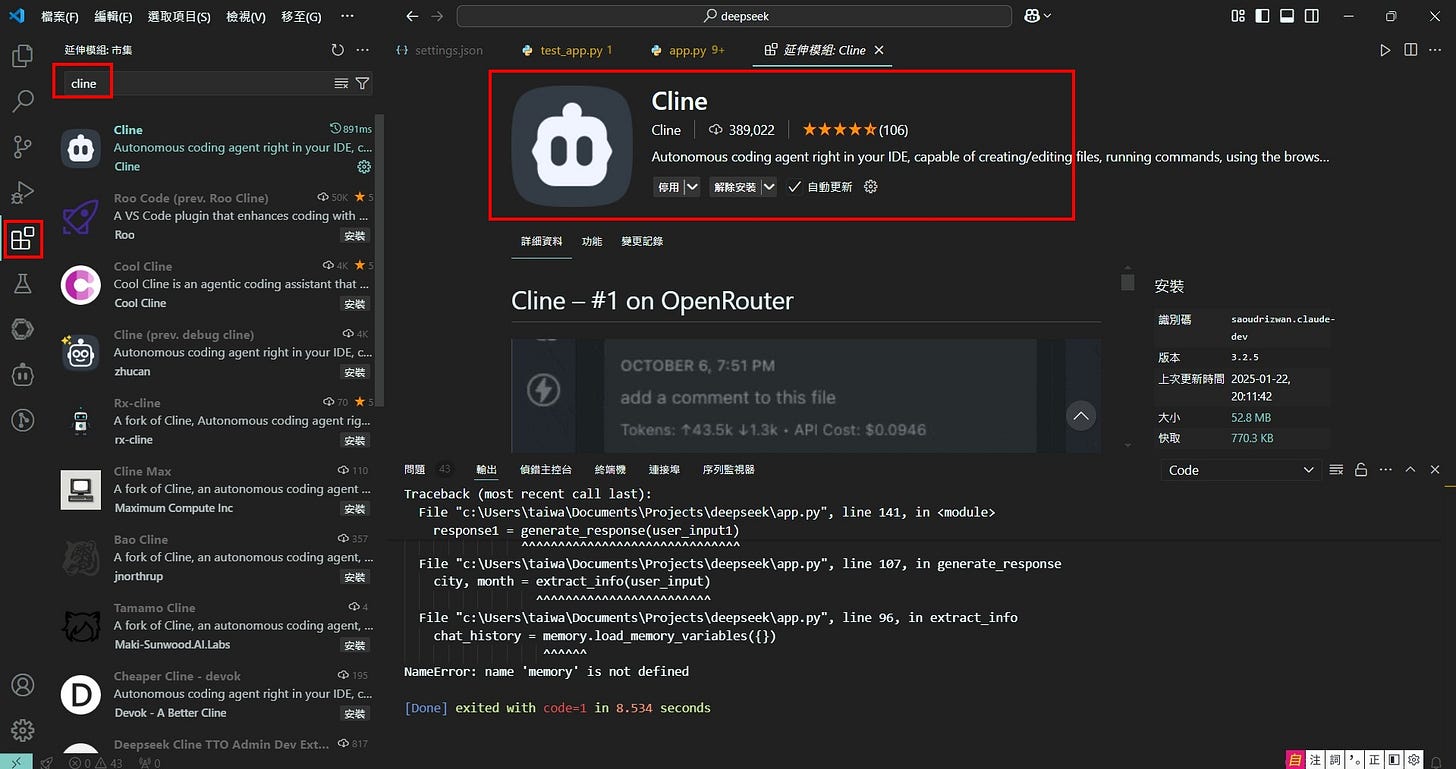1456x769 pixels.
Task: Open more actions in extensions sidebar header
Action: 362,50
